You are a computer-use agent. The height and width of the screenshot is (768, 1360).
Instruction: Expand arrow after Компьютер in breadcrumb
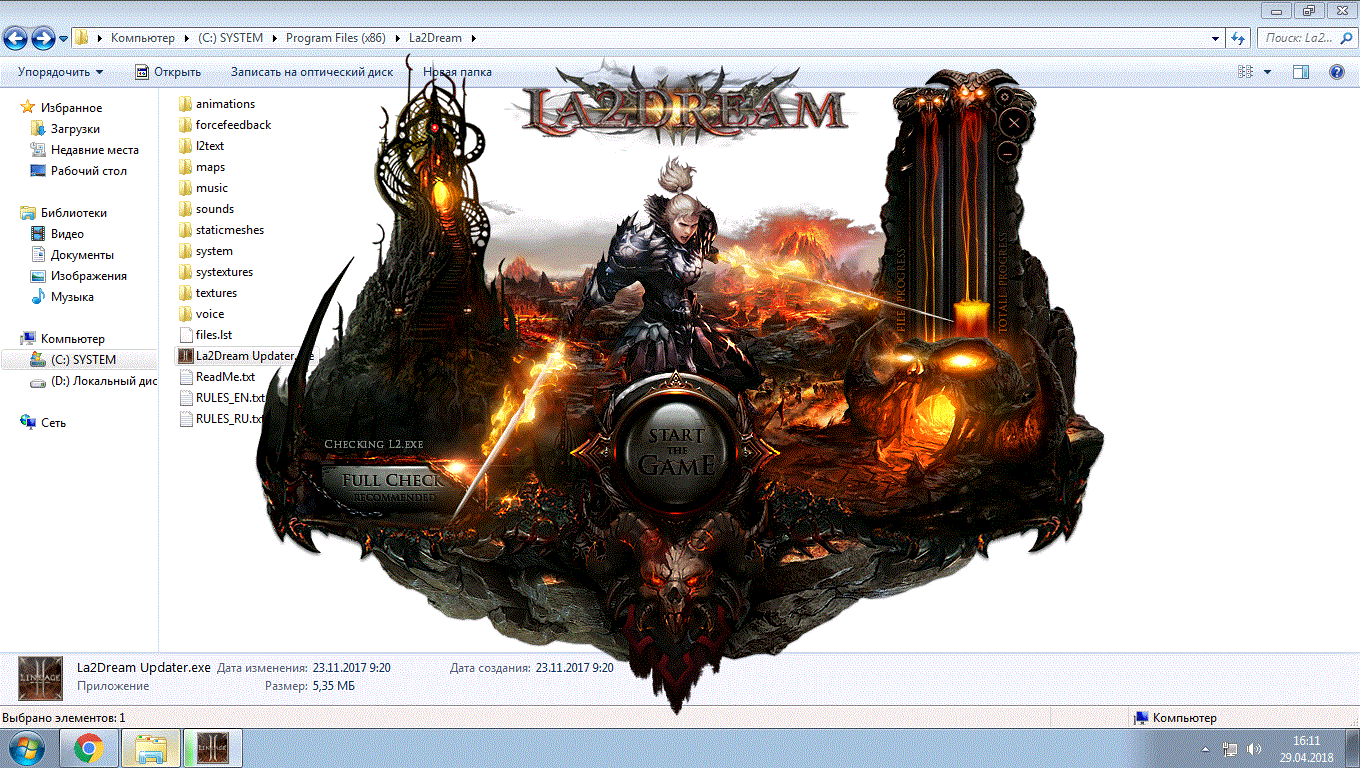click(x=185, y=38)
